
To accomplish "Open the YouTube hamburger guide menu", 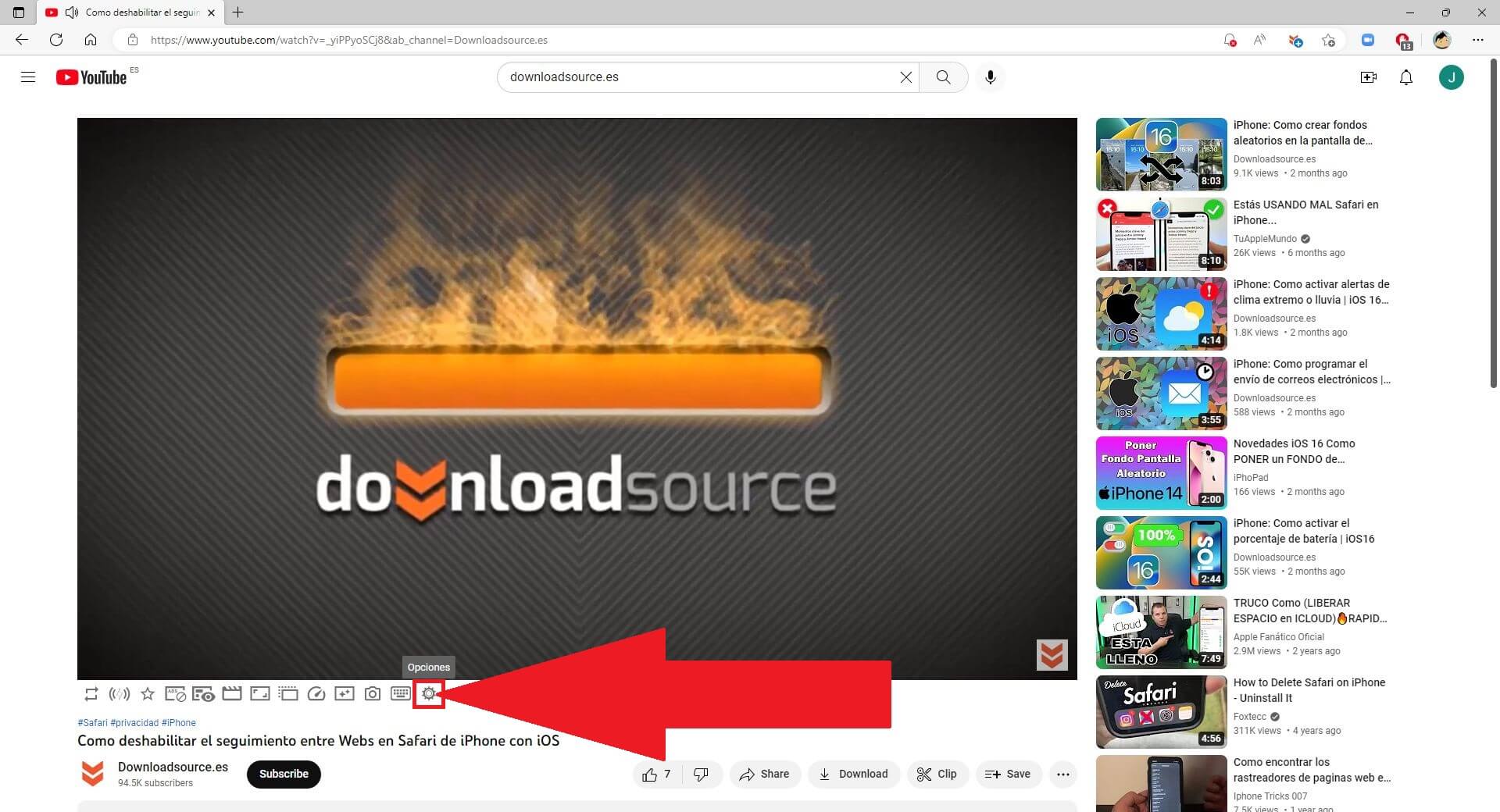I will [28, 77].
